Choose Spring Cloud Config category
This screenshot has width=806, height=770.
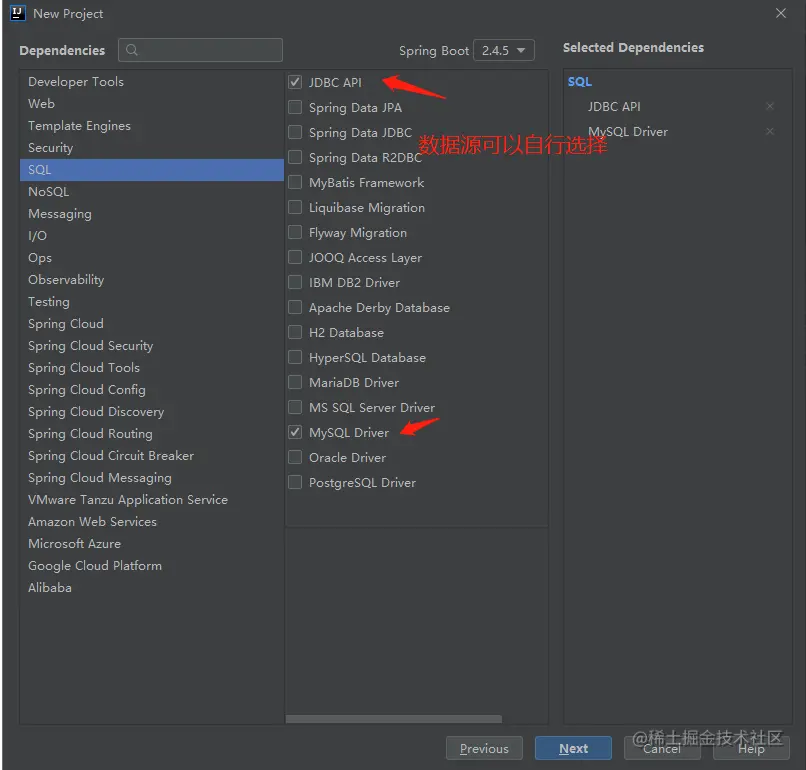pos(152,390)
